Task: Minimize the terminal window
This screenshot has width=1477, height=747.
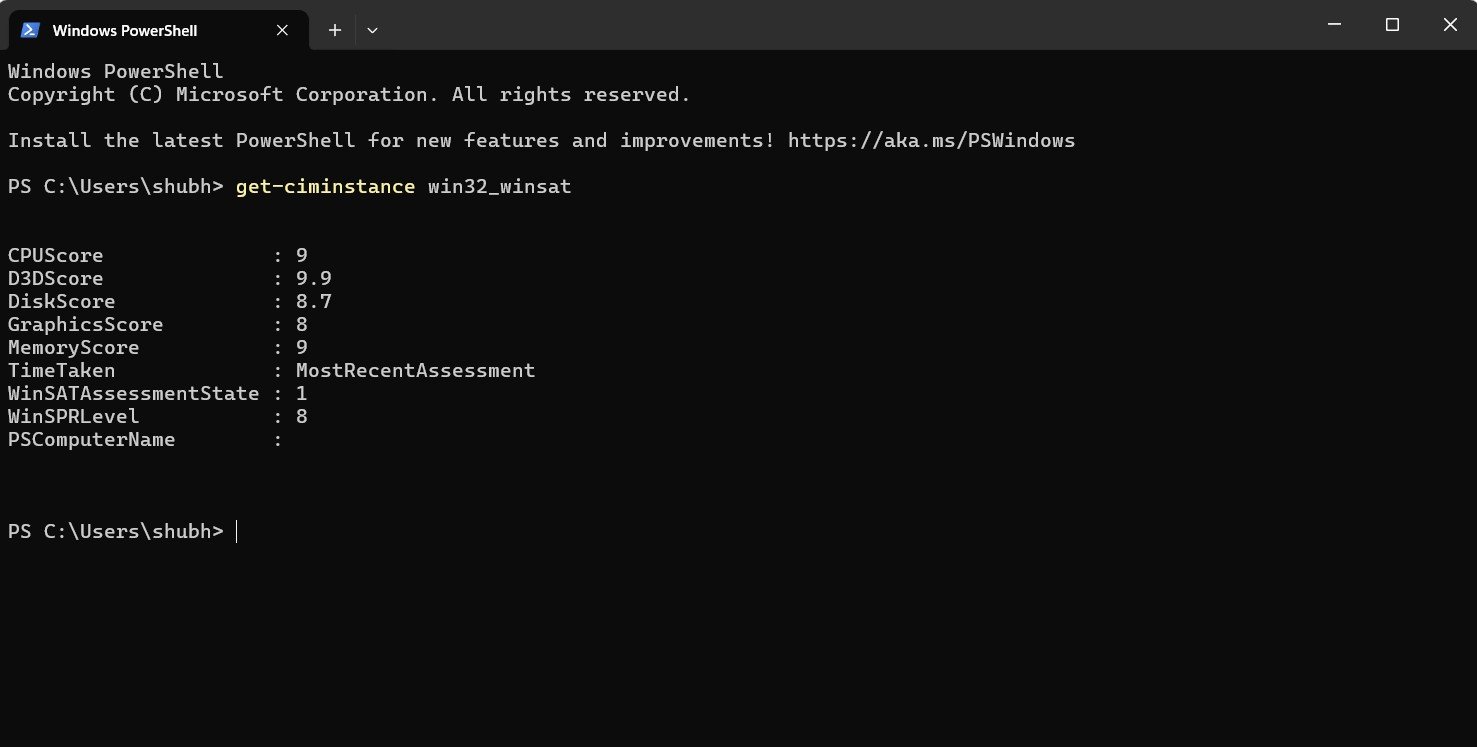Action: pyautogui.click(x=1334, y=25)
